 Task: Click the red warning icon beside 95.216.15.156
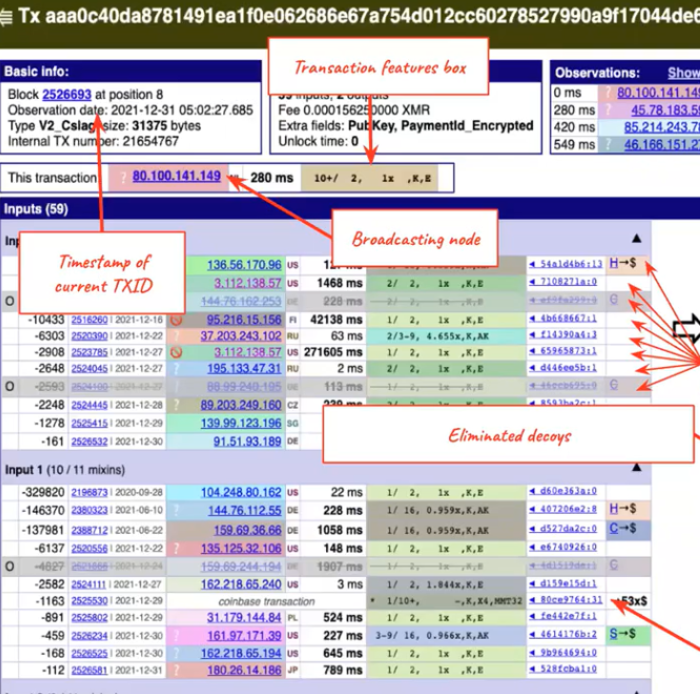point(176,319)
